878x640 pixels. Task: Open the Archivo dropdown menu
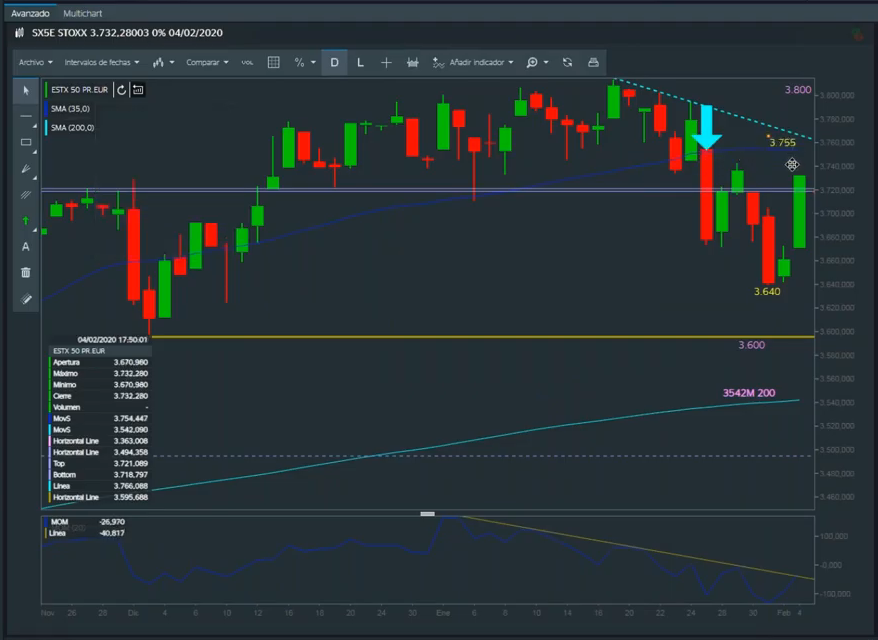tap(35, 62)
